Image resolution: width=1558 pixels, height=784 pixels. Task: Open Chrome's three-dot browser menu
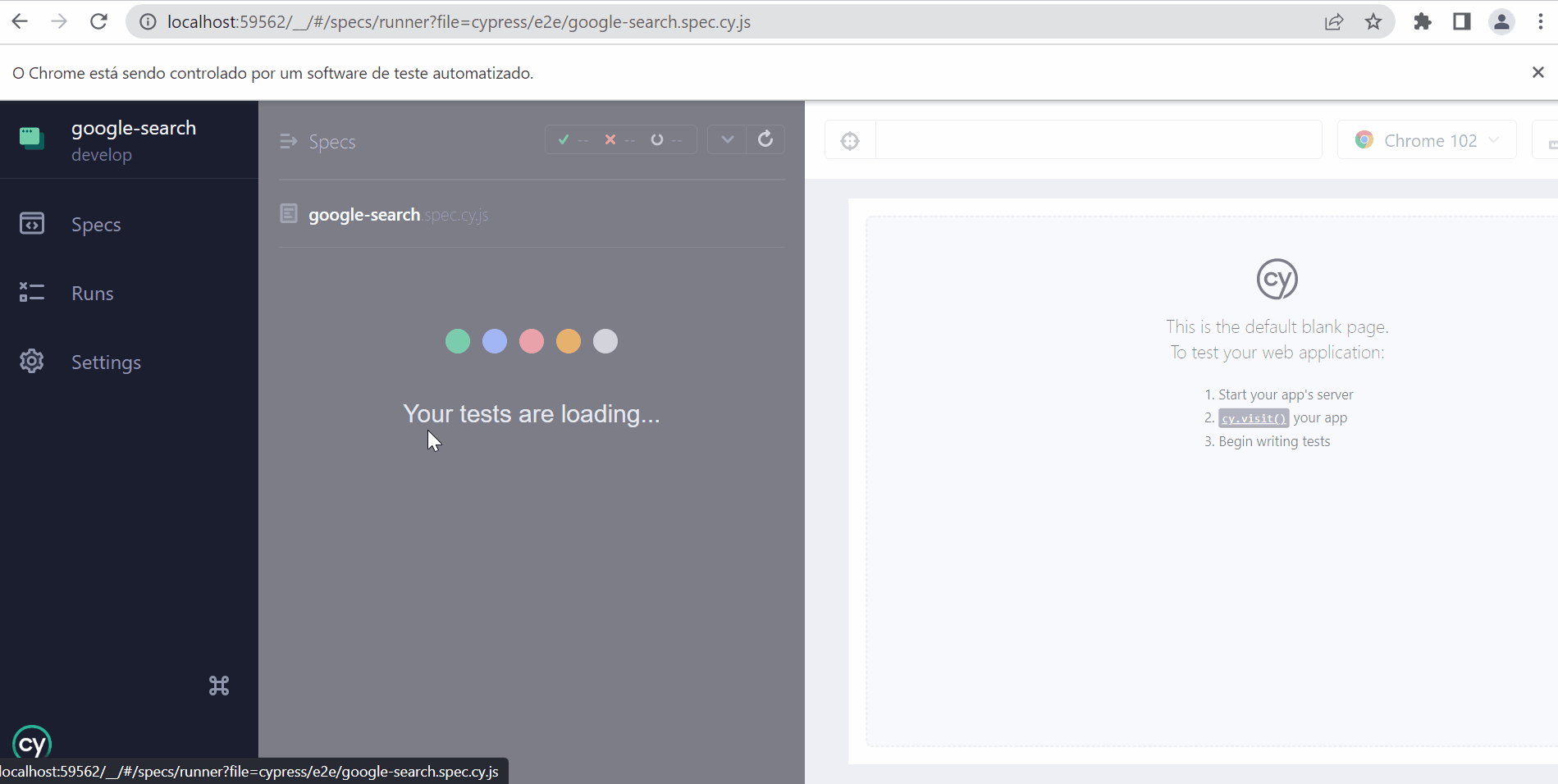pyautogui.click(x=1542, y=21)
